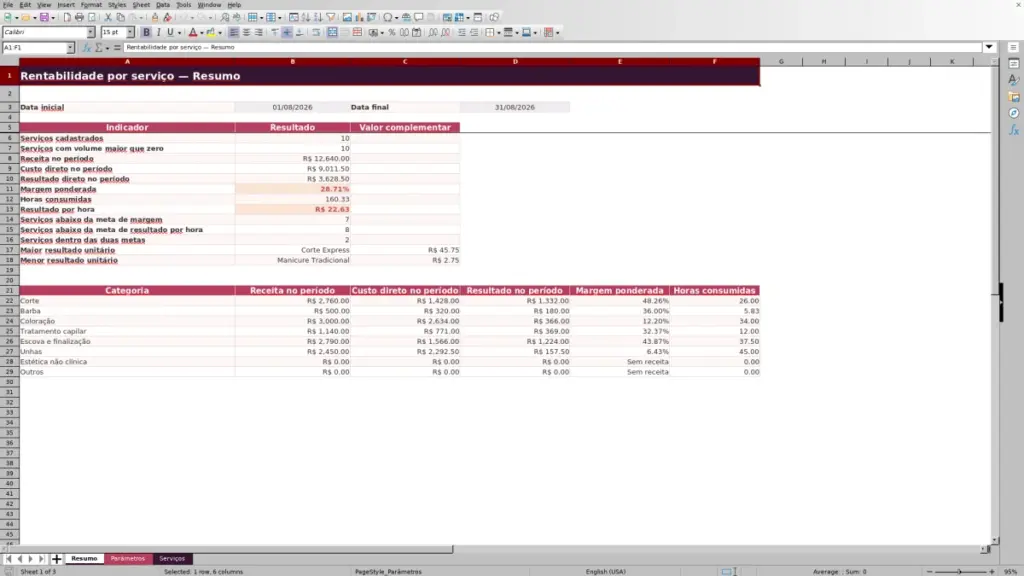Select row 22 header
Viewport: 1024px width, 576px height.
coord(10,301)
